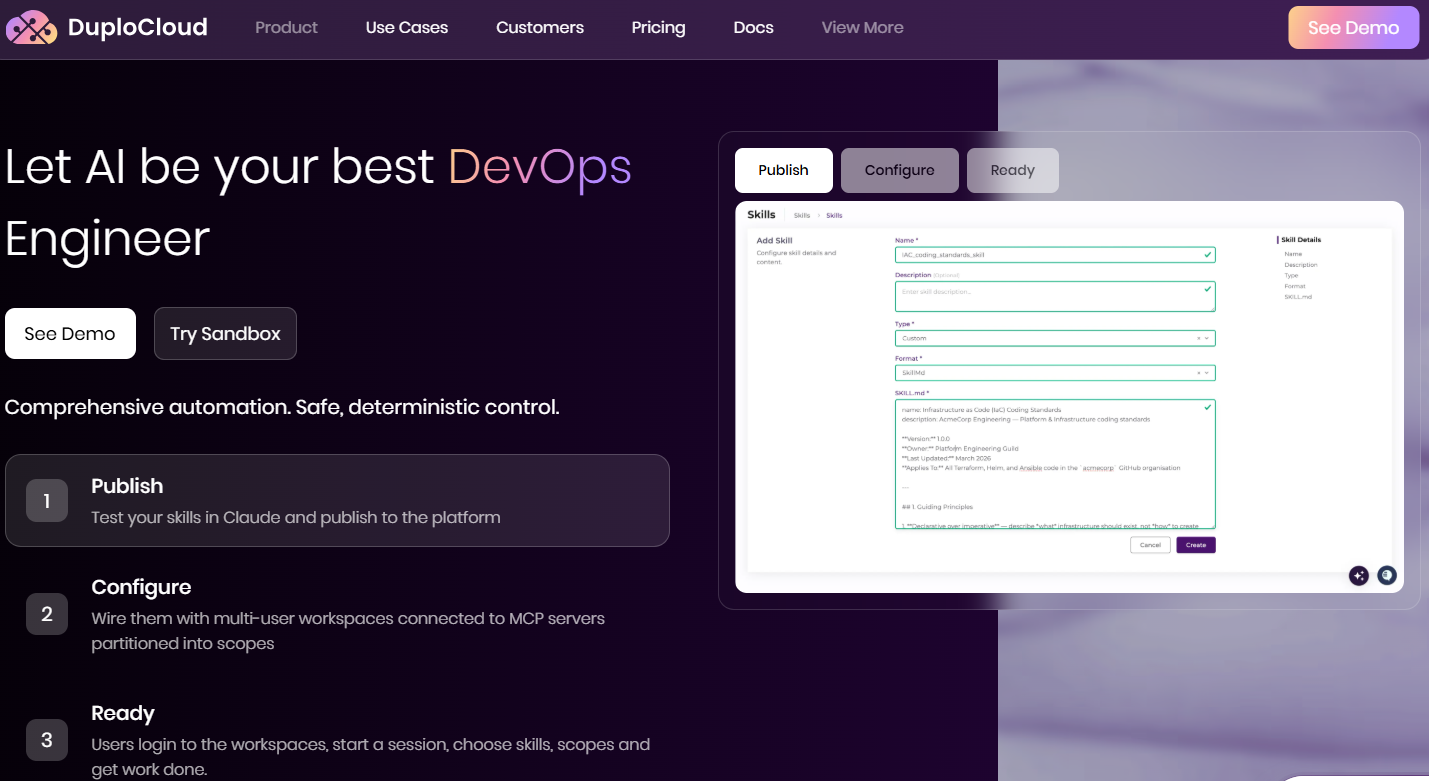Open the chat bubble icon in preview
Viewport: 1429px width, 781px height.
[x=1386, y=575]
